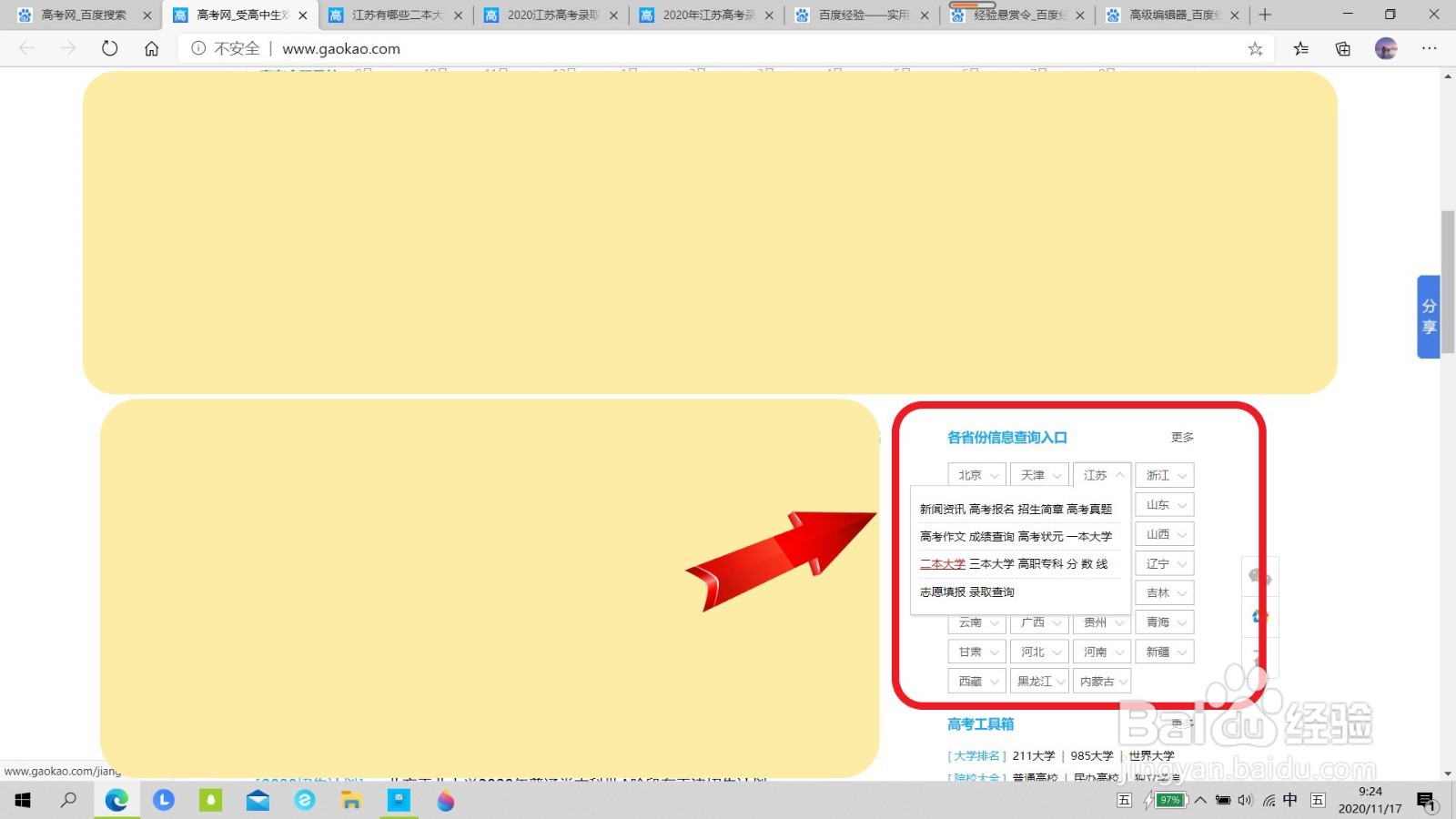Click the page vertical scrollbar thumb
Image resolution: width=1456 pixels, height=819 pixels.
coord(1448,282)
